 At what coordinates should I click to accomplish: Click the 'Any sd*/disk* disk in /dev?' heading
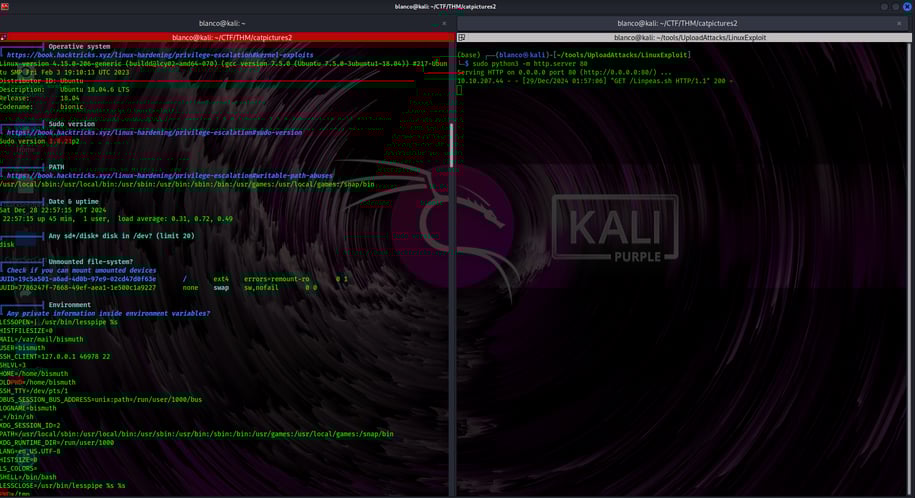(121, 236)
